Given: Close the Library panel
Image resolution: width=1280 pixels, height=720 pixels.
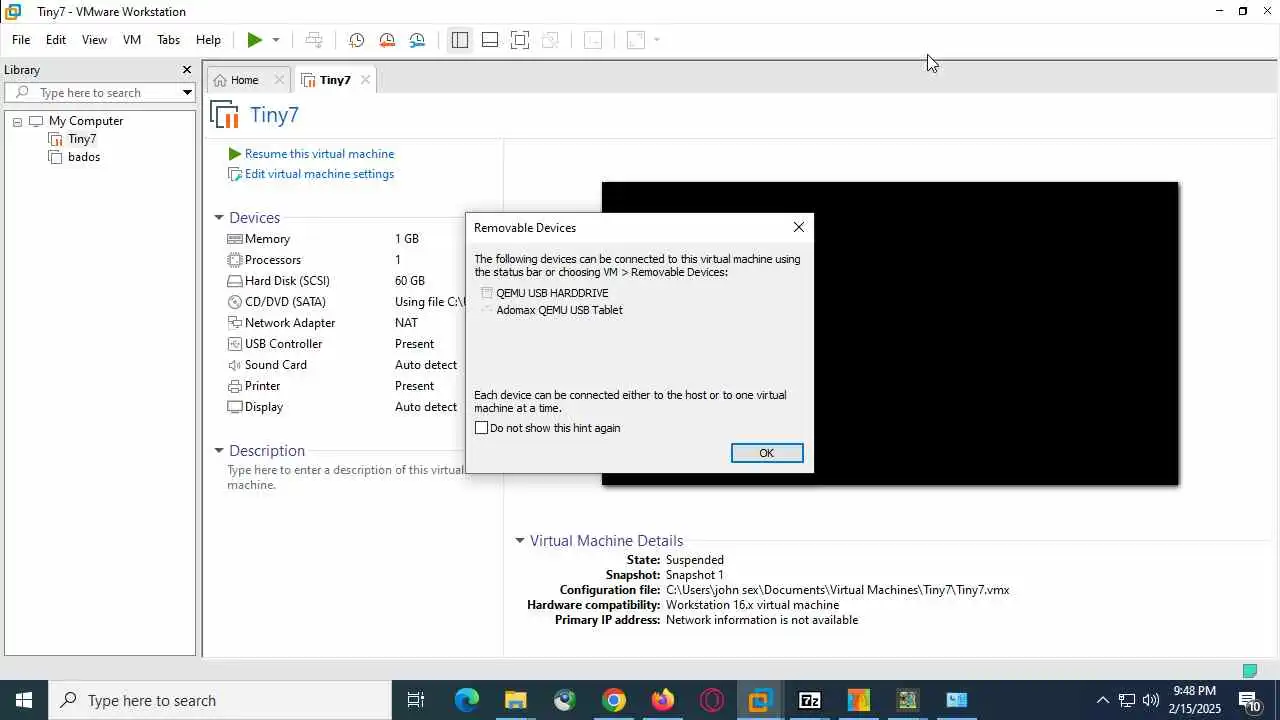Looking at the screenshot, I should pyautogui.click(x=186, y=70).
